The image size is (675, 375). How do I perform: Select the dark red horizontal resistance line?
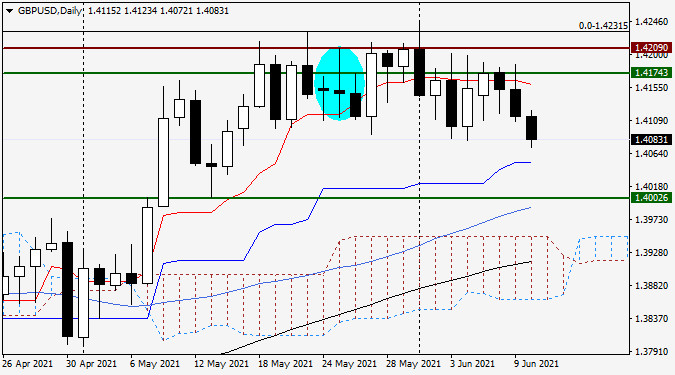tap(316, 48)
